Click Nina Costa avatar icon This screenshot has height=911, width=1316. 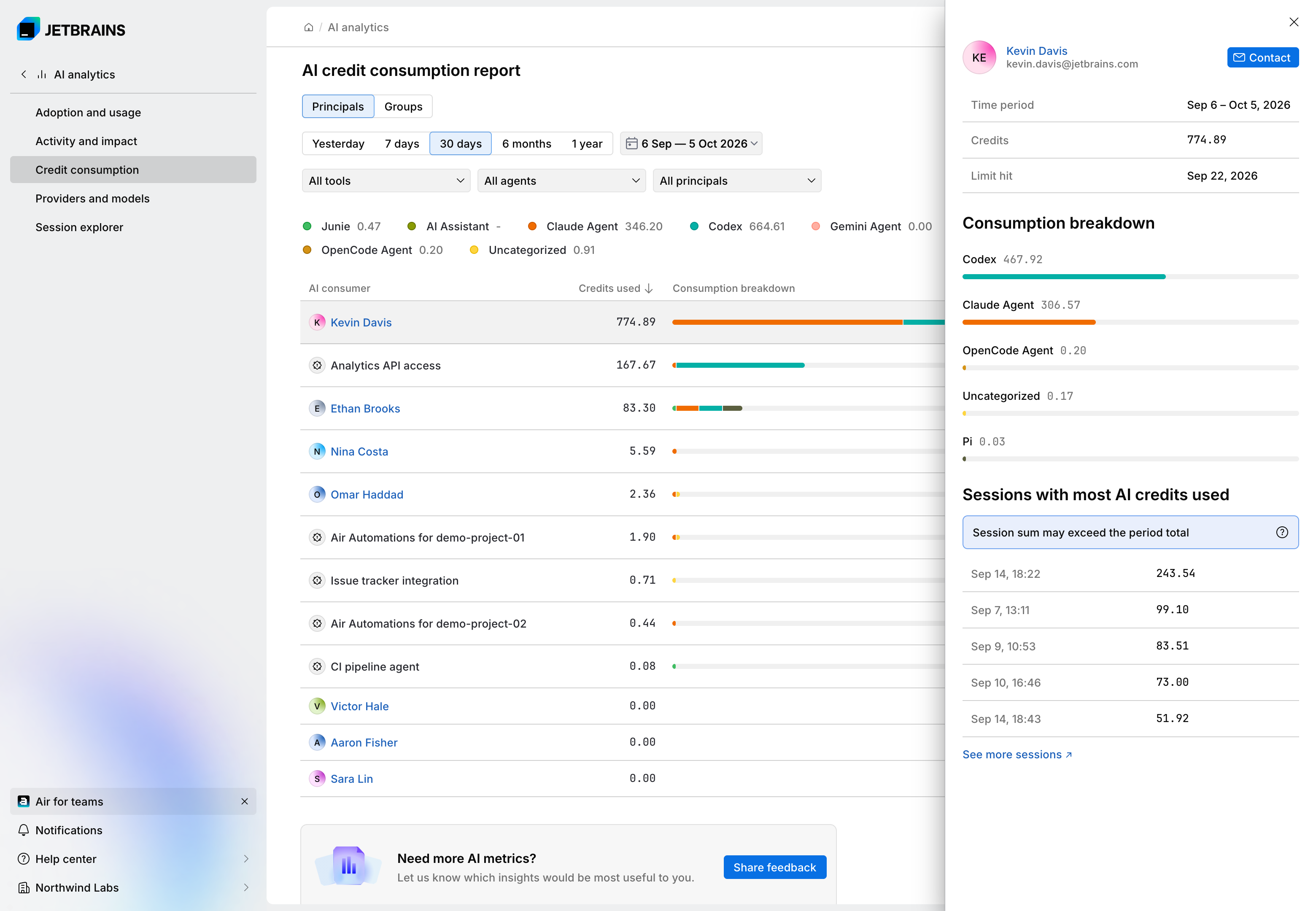(x=317, y=452)
